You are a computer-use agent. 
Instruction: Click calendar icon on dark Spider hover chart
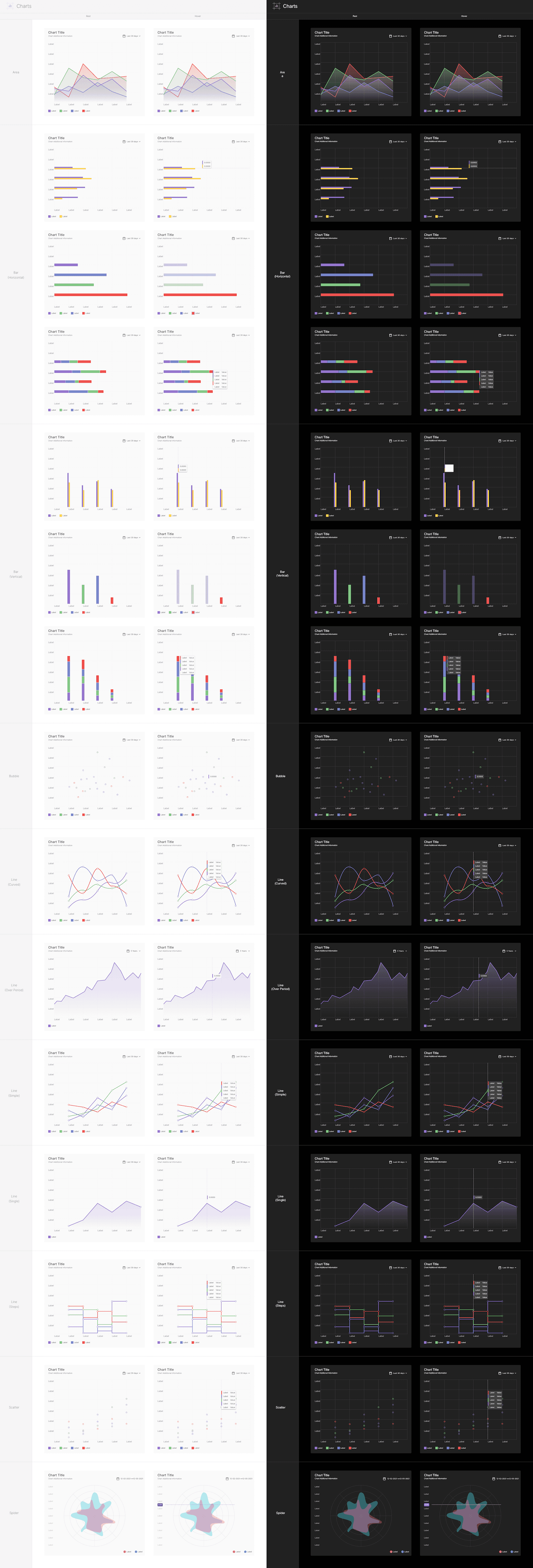tap(493, 1478)
